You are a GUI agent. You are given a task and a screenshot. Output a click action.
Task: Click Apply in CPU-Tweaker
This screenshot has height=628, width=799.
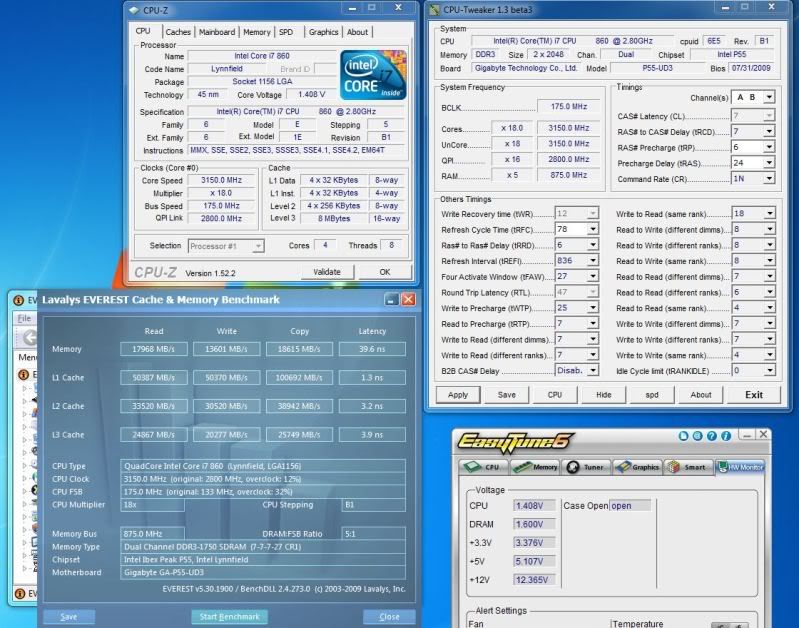point(458,395)
